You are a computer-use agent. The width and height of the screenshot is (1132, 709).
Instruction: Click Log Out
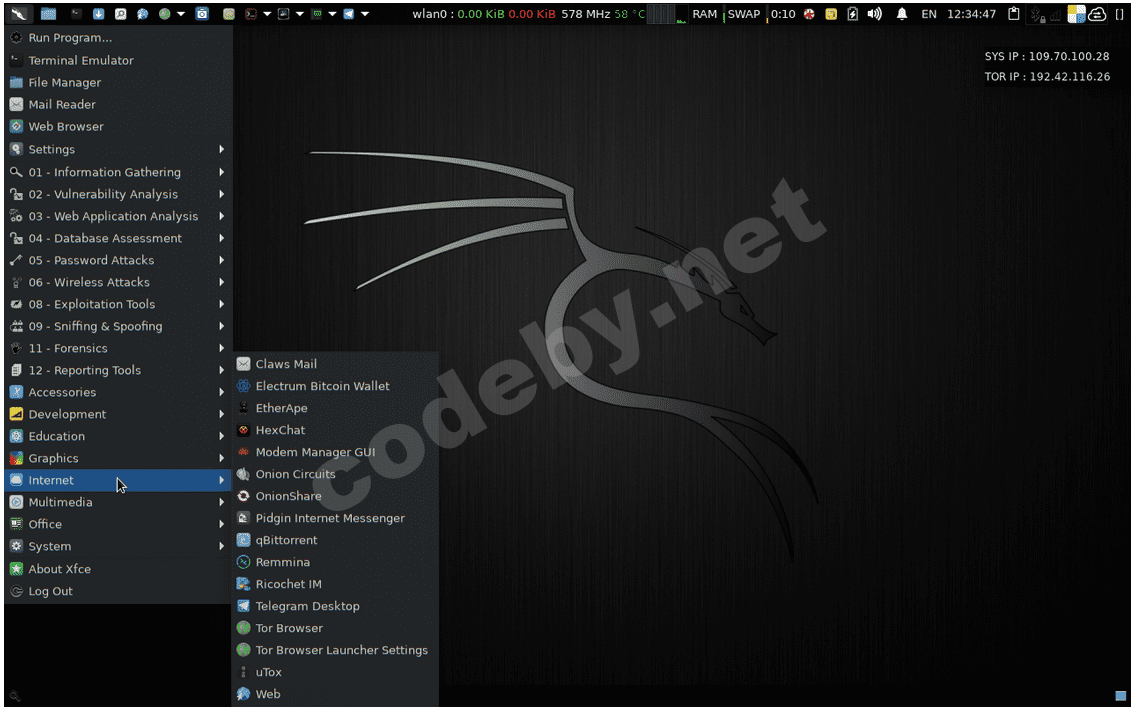click(118, 591)
